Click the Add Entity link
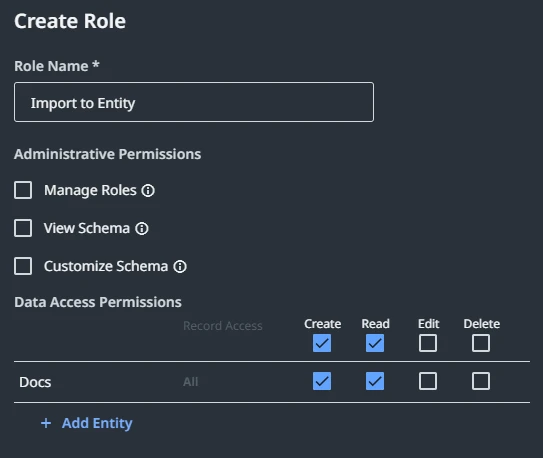The width and height of the screenshot is (543, 458). [x=97, y=423]
